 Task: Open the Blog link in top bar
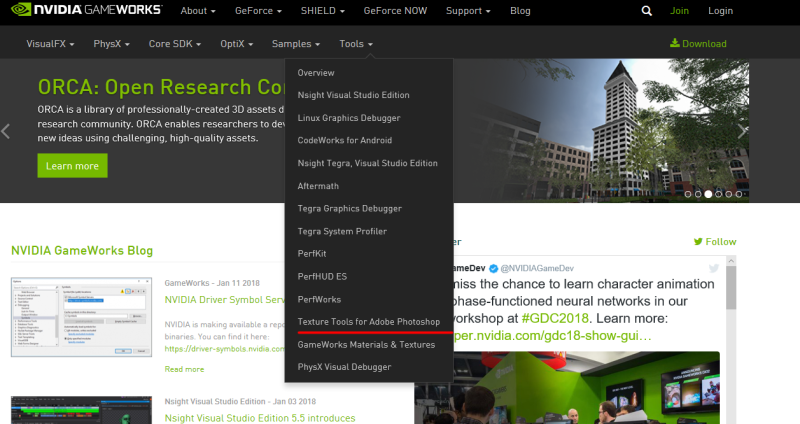click(x=520, y=11)
